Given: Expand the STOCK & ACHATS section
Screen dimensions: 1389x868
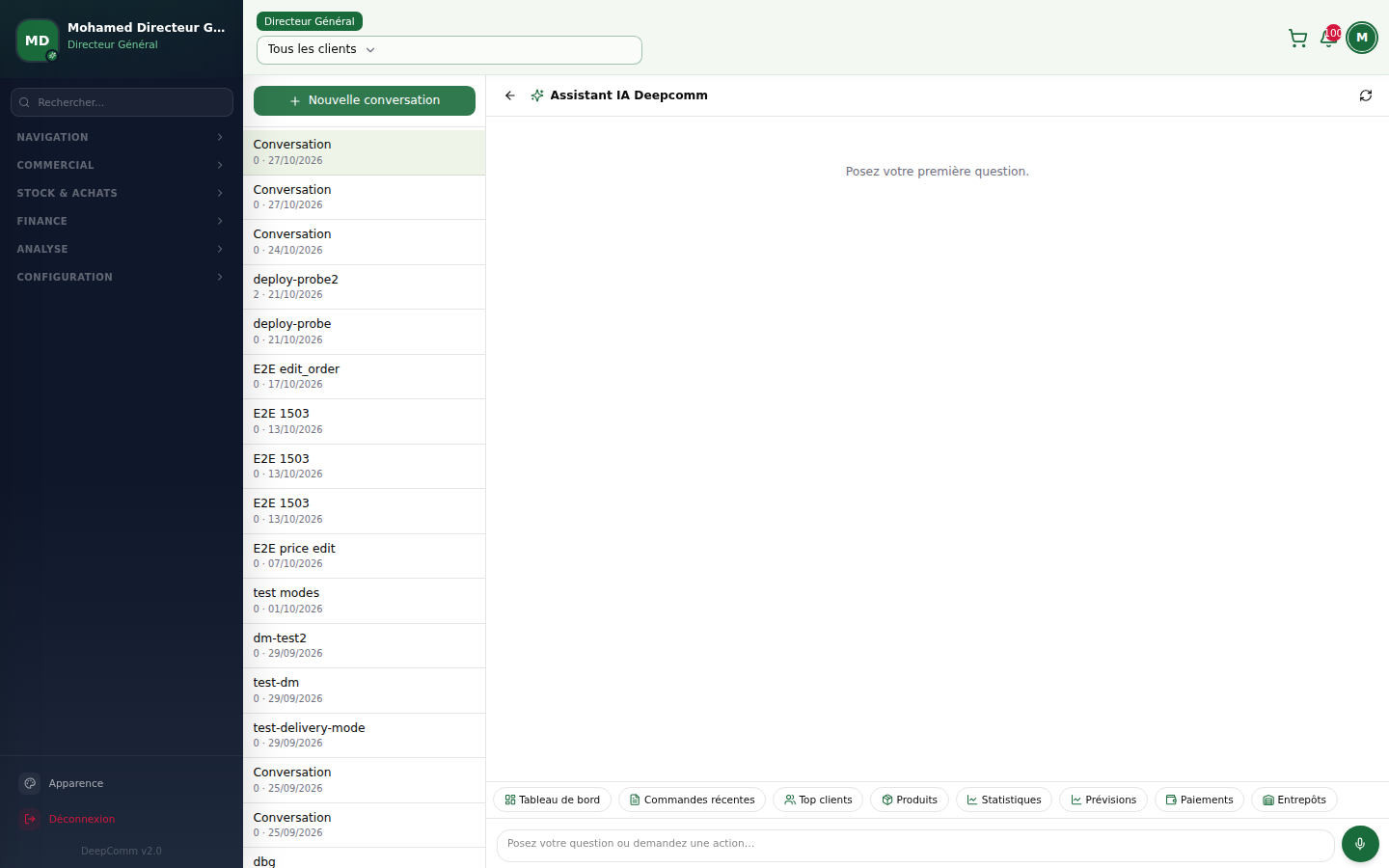Looking at the screenshot, I should tap(121, 193).
